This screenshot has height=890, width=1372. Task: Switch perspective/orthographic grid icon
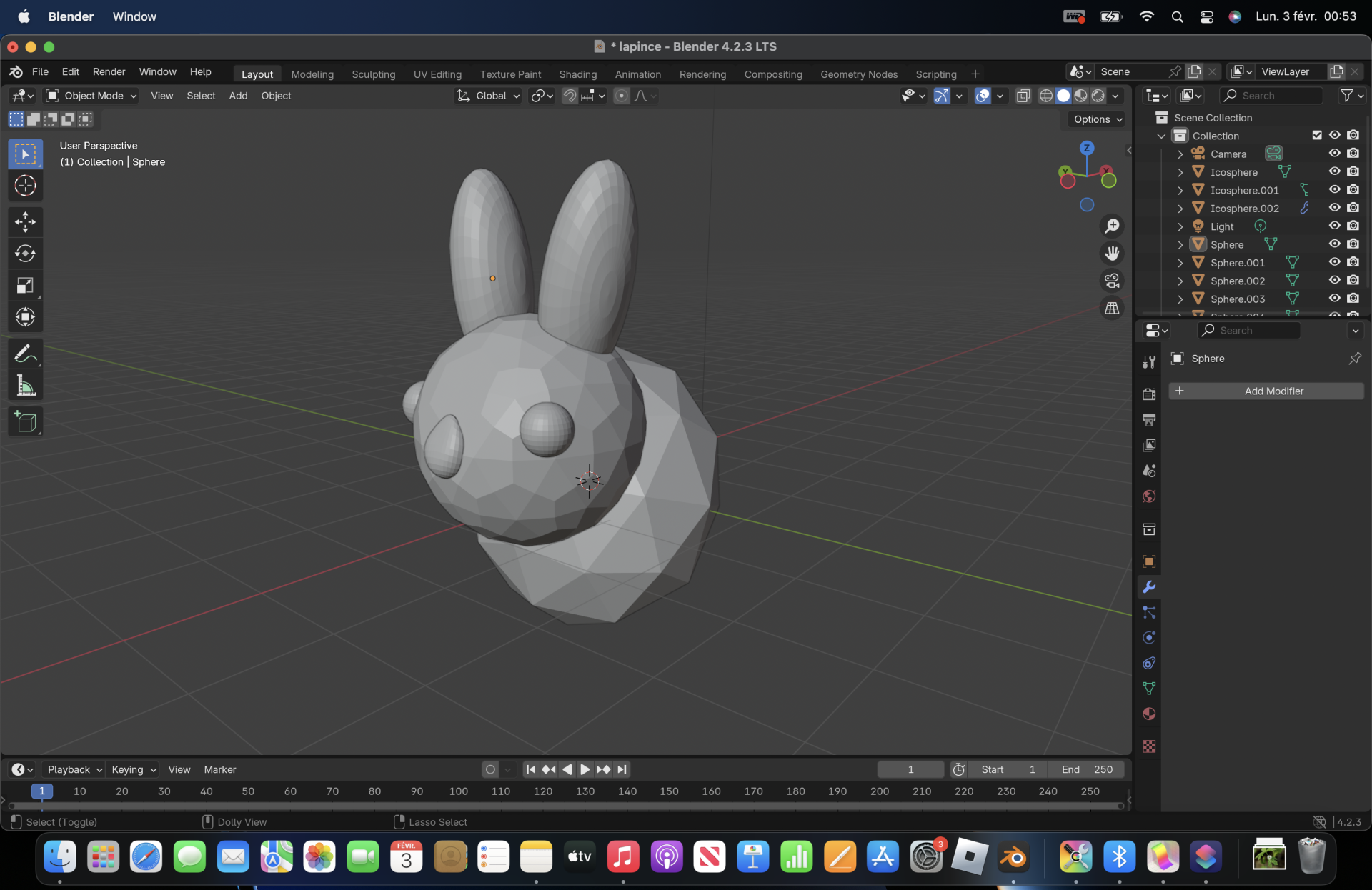(1112, 308)
